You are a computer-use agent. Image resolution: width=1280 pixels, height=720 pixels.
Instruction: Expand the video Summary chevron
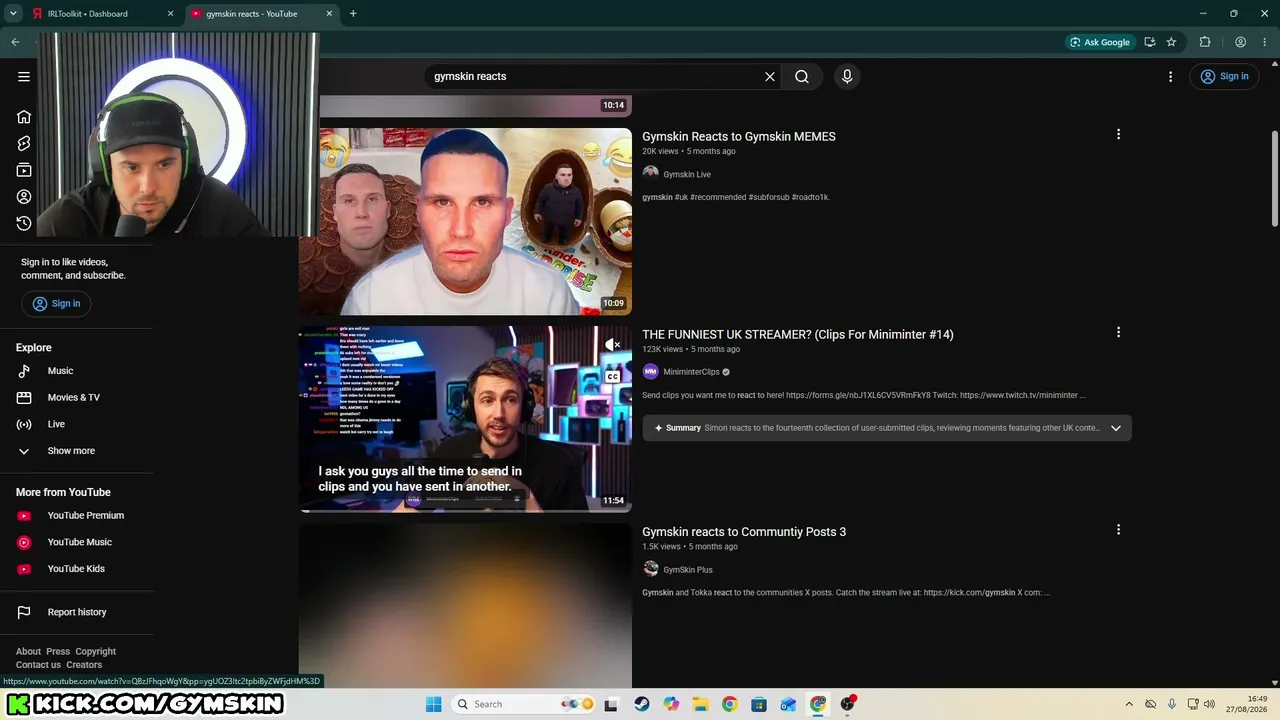pos(1116,428)
